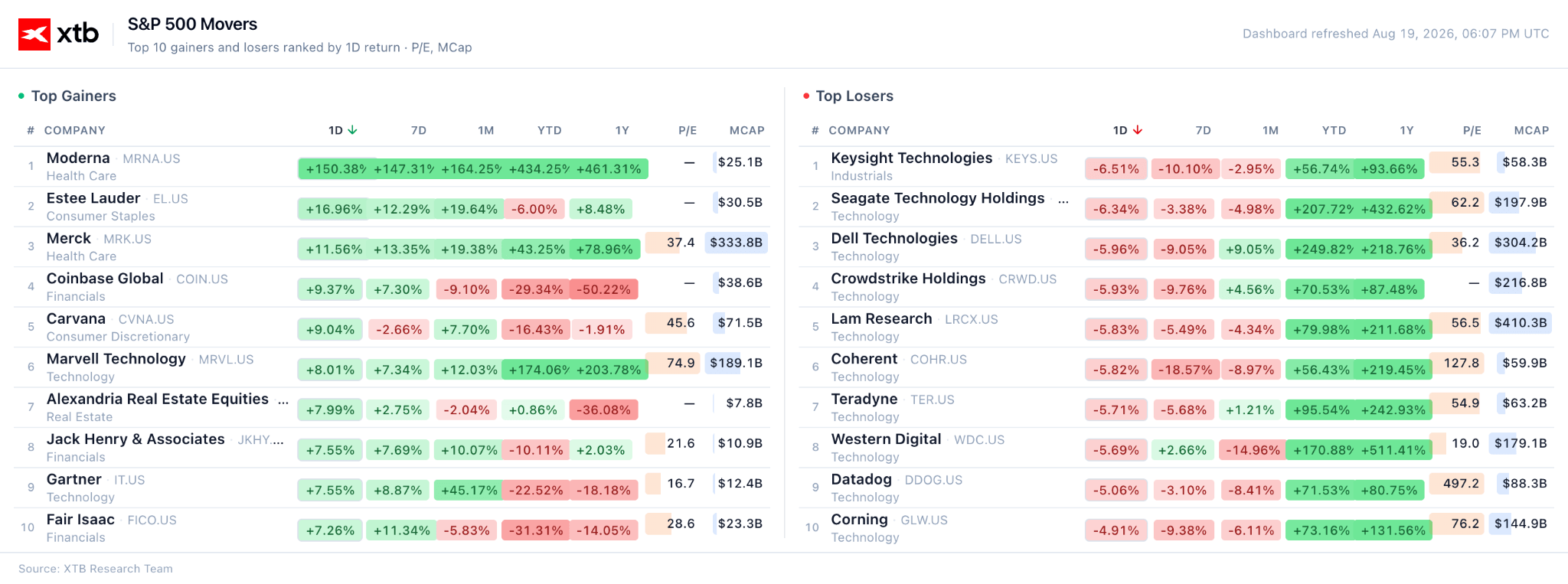Screen dimensions: 1568x584
Task: Open the Crowdstrike Holdings row
Action: pyautogui.click(x=1177, y=287)
